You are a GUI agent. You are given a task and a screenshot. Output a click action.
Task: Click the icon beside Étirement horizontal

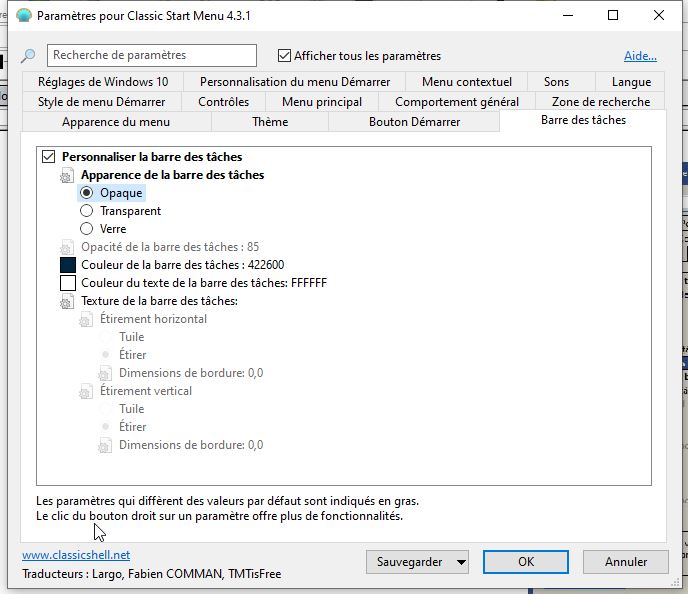click(x=86, y=319)
